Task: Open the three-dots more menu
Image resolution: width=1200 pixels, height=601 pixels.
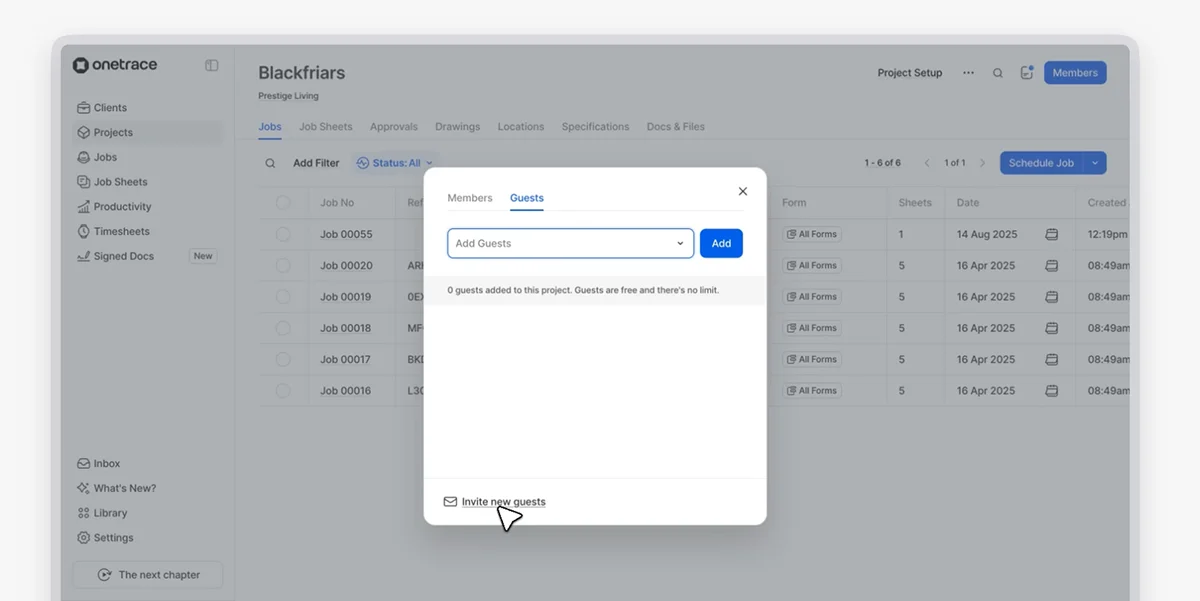Action: [x=968, y=73]
